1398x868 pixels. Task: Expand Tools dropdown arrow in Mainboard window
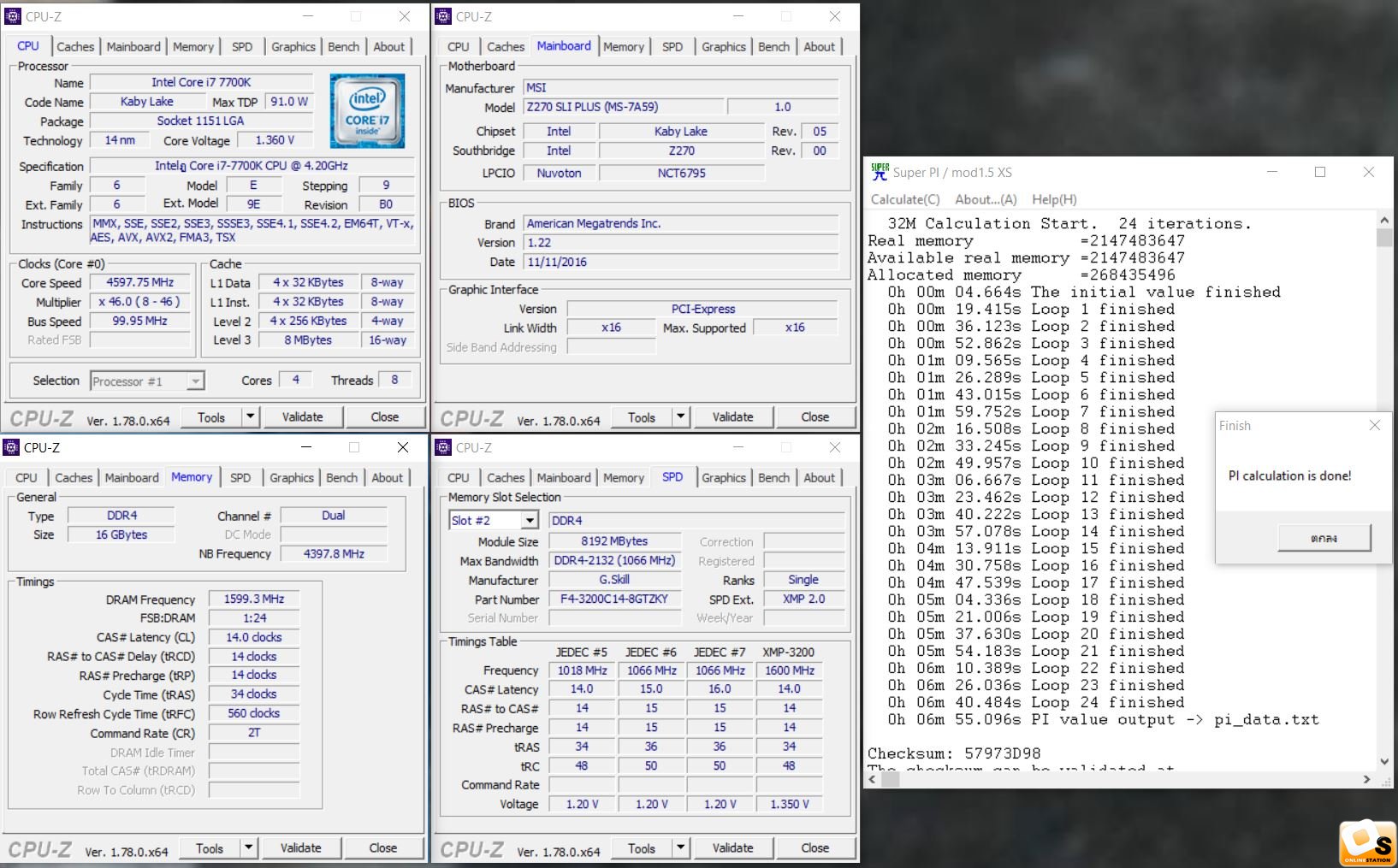point(681,416)
